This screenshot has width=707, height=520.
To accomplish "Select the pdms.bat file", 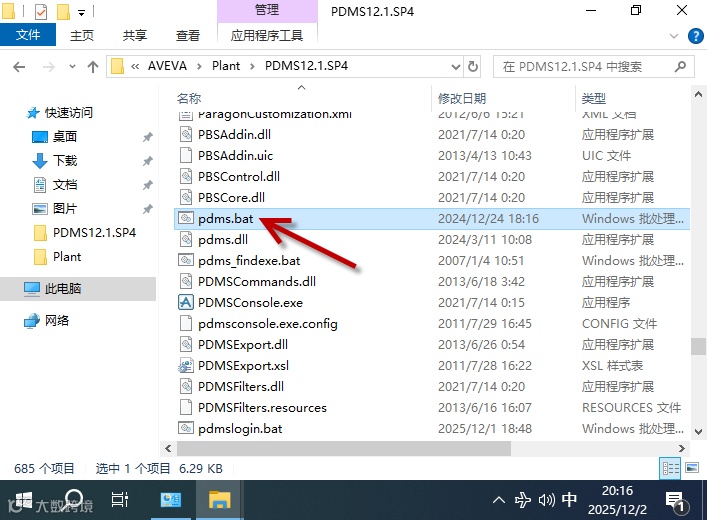I will point(225,219).
